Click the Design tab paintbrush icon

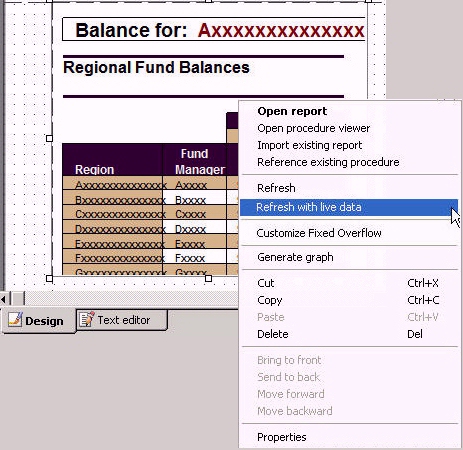[15, 320]
